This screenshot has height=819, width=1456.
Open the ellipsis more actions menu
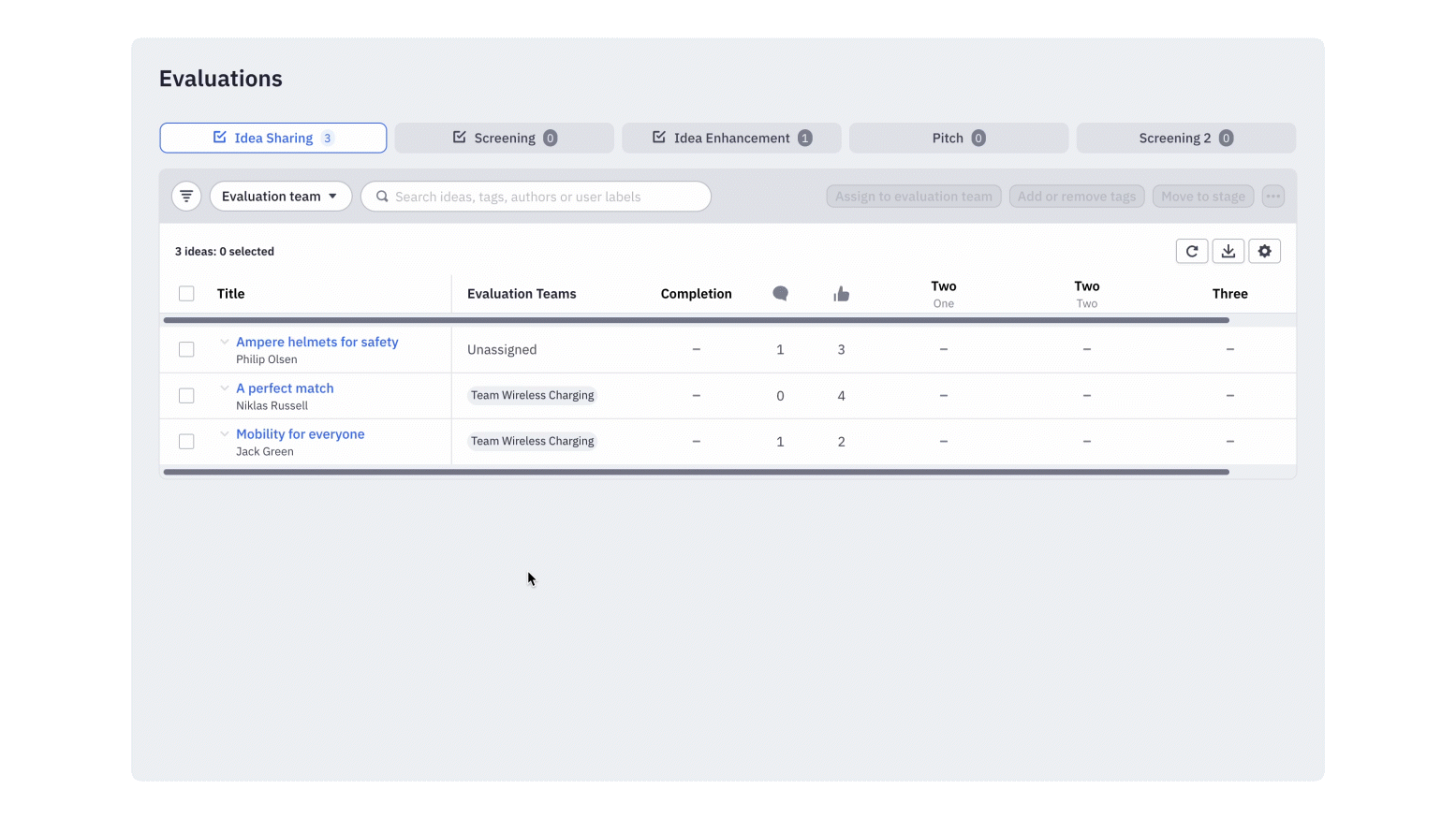point(1273,196)
